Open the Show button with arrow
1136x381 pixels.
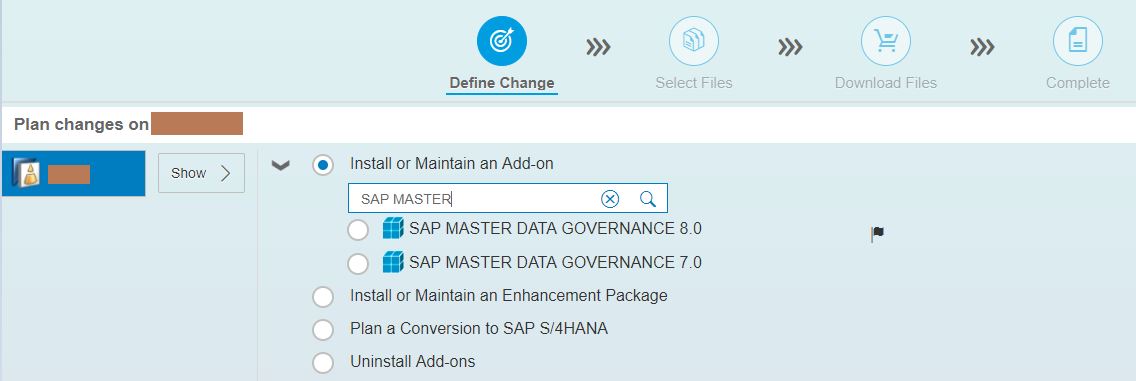tap(201, 173)
